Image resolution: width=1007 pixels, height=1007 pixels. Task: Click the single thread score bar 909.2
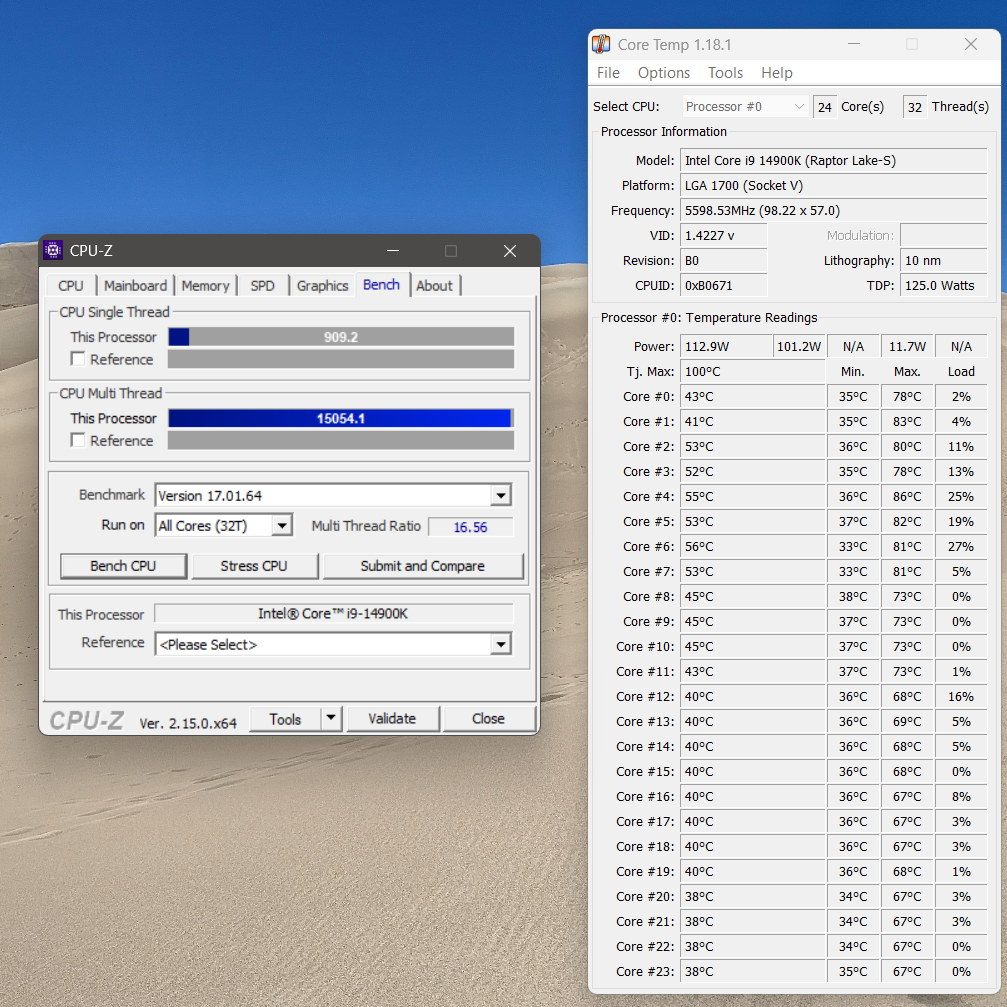click(341, 337)
